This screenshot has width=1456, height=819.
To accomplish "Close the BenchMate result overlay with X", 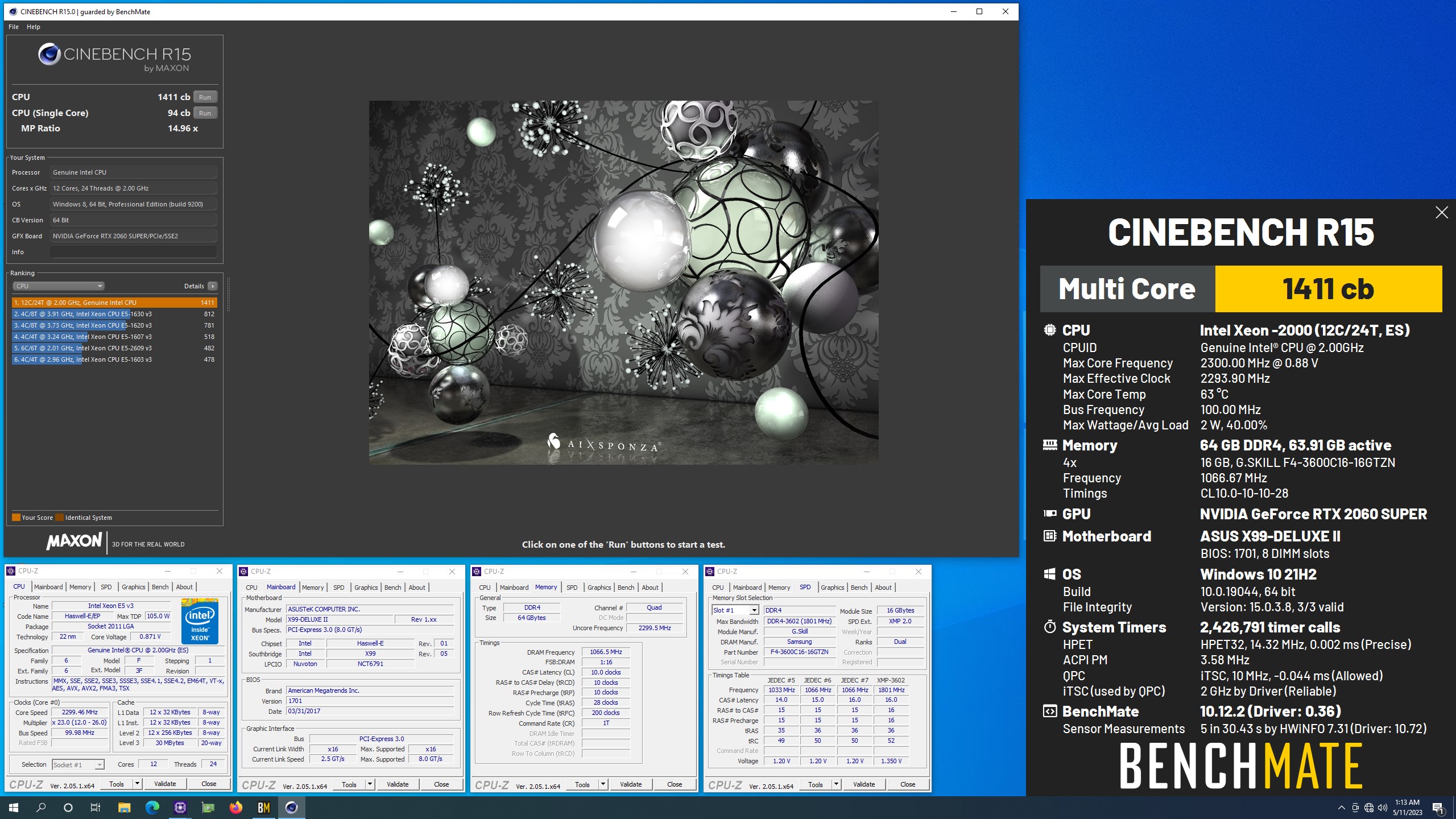I will 1442,213.
